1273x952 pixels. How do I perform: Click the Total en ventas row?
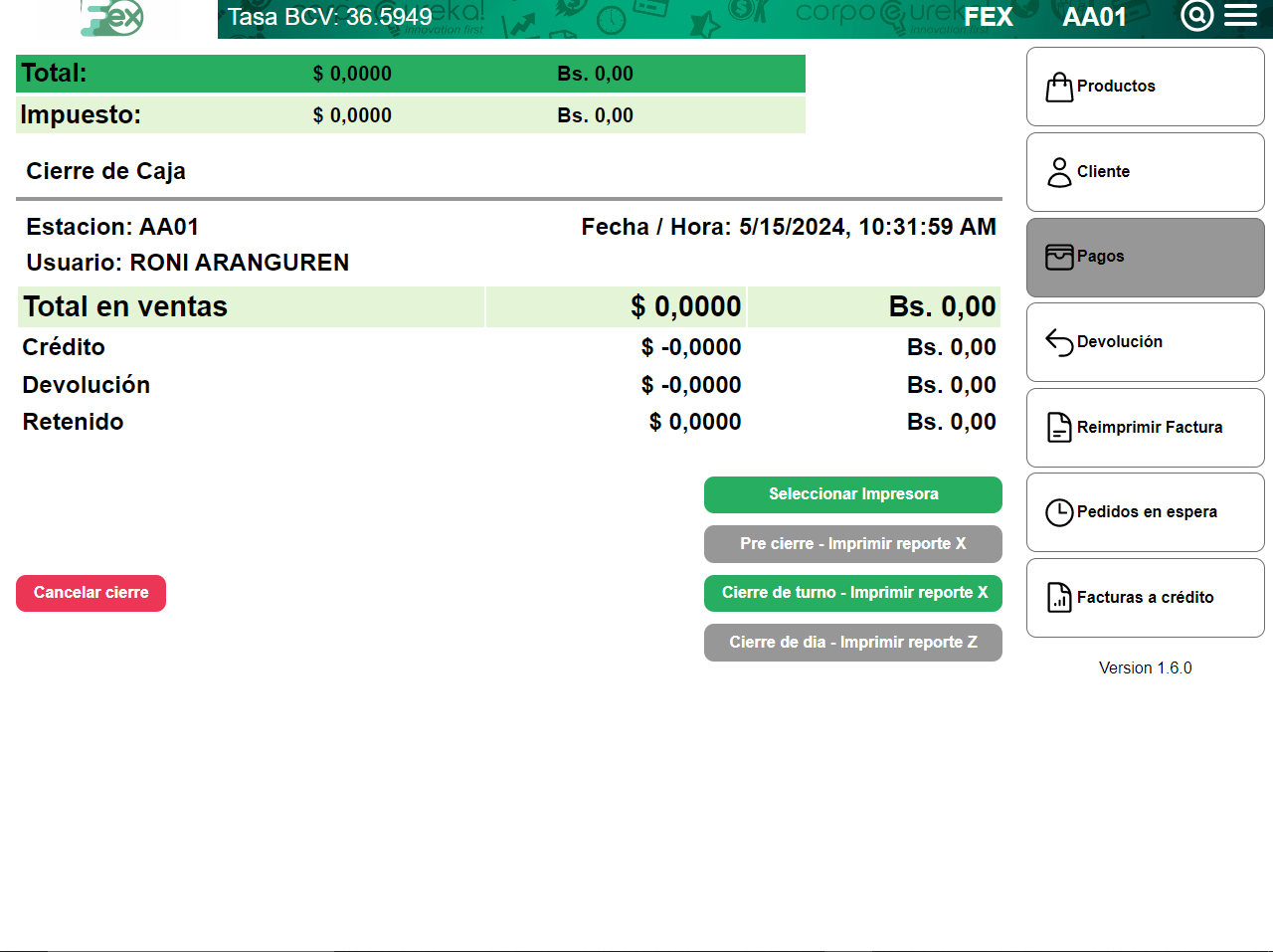coord(508,306)
